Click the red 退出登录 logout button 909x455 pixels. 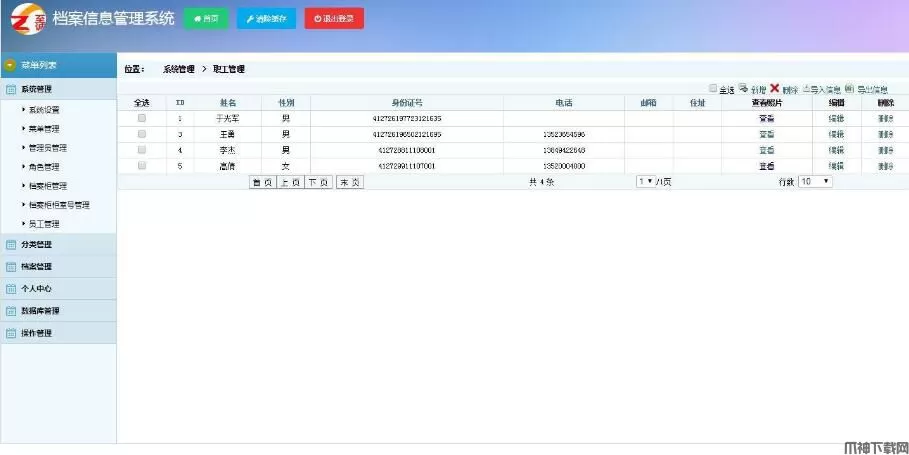tap(334, 18)
